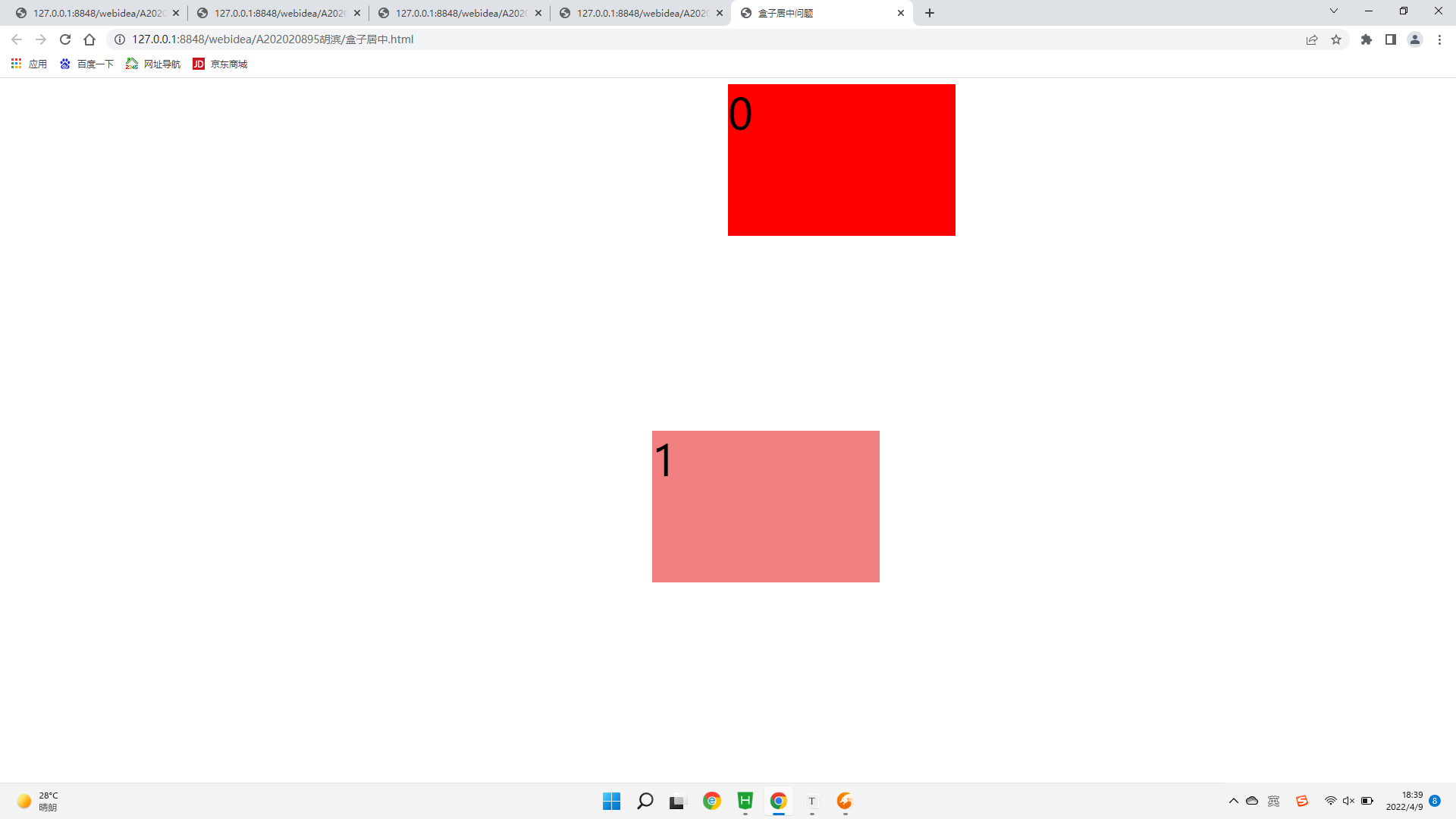Open the Windows Start menu

[612, 801]
